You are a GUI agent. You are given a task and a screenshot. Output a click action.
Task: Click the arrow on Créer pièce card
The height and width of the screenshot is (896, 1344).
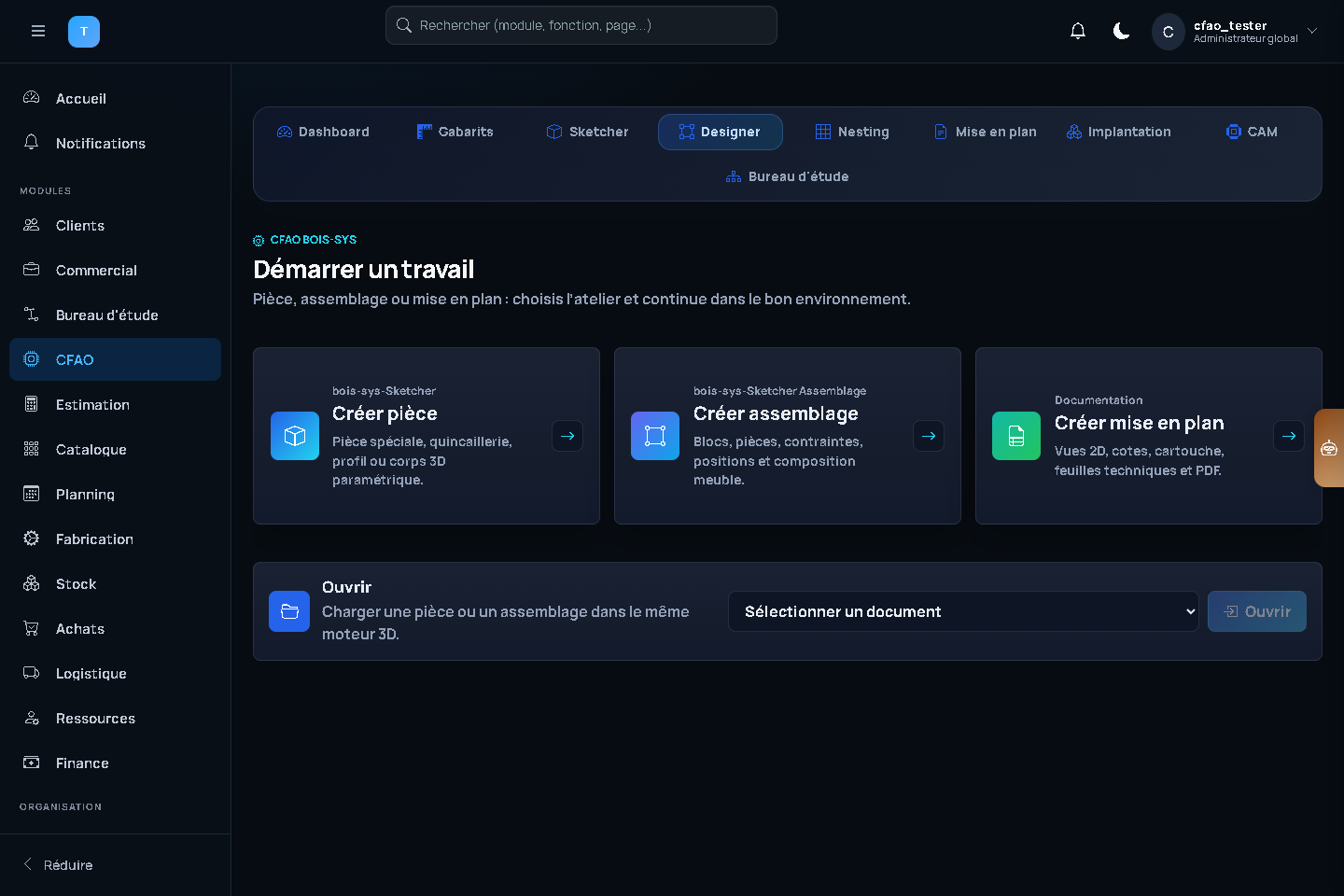coord(567,436)
